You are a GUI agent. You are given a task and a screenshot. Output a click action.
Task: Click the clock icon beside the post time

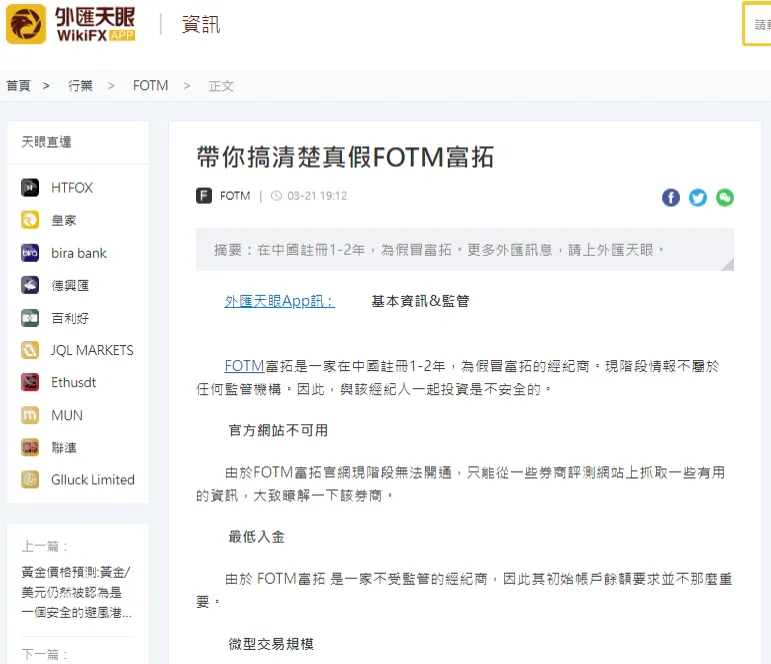tap(276, 196)
